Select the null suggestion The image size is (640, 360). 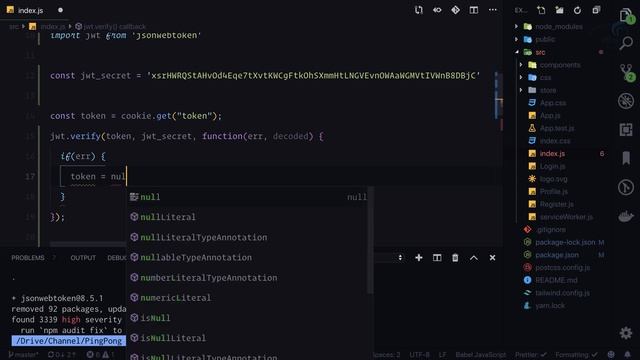pos(247,197)
